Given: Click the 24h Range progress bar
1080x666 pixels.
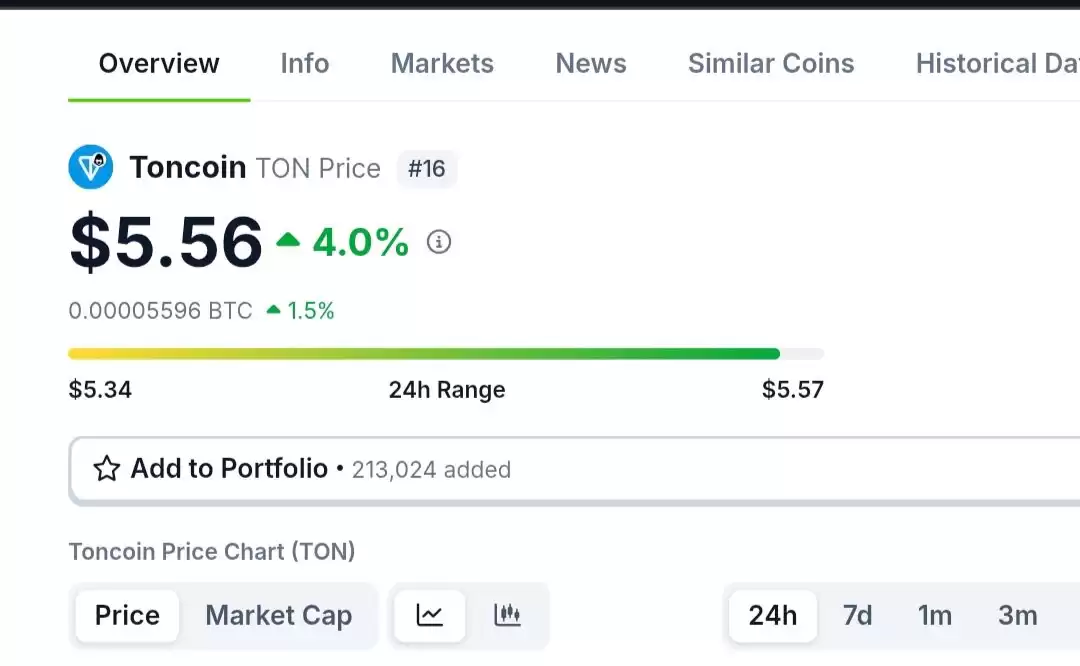Looking at the screenshot, I should click(x=446, y=354).
